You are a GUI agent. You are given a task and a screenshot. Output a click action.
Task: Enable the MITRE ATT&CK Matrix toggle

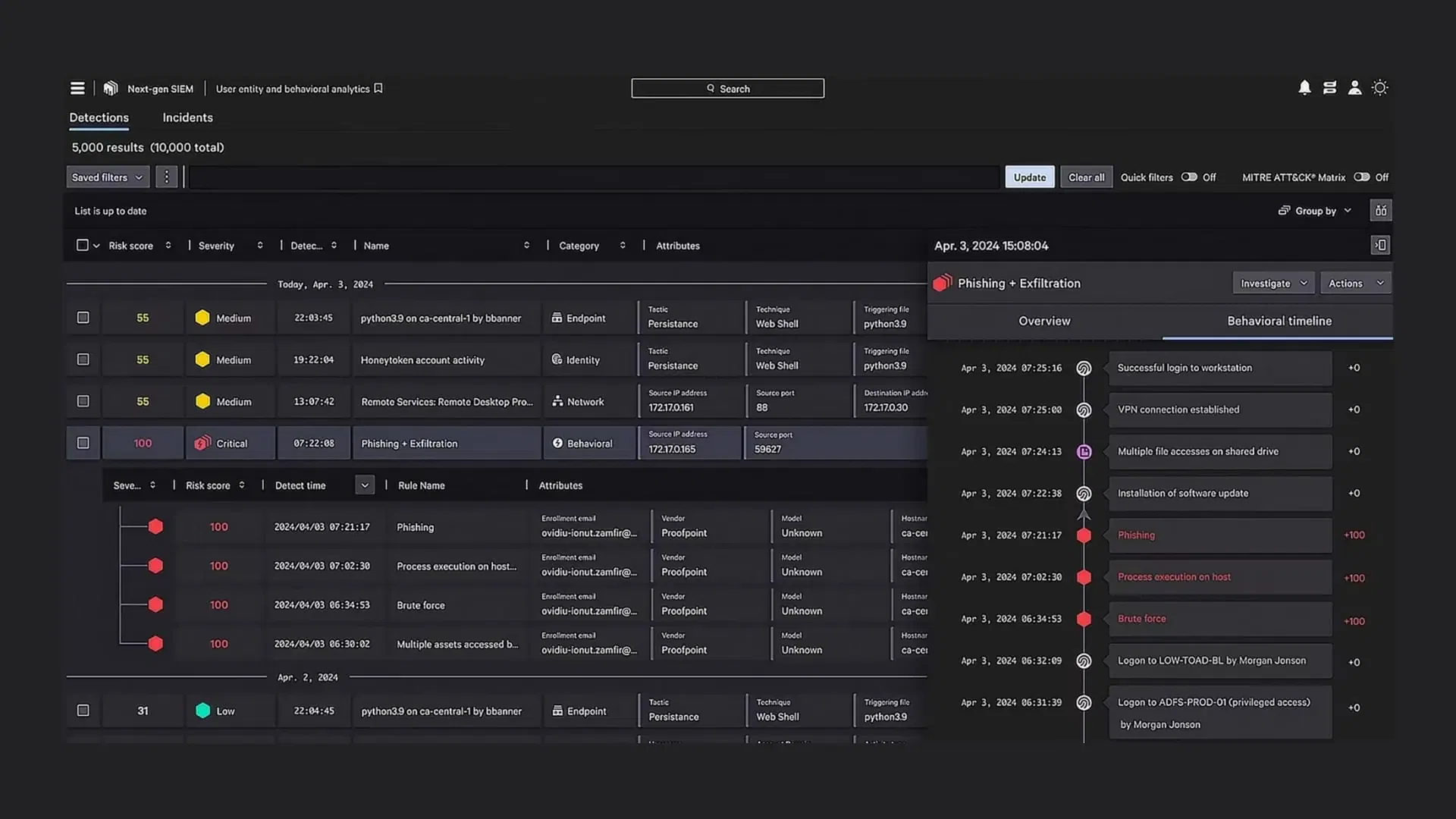pyautogui.click(x=1362, y=177)
